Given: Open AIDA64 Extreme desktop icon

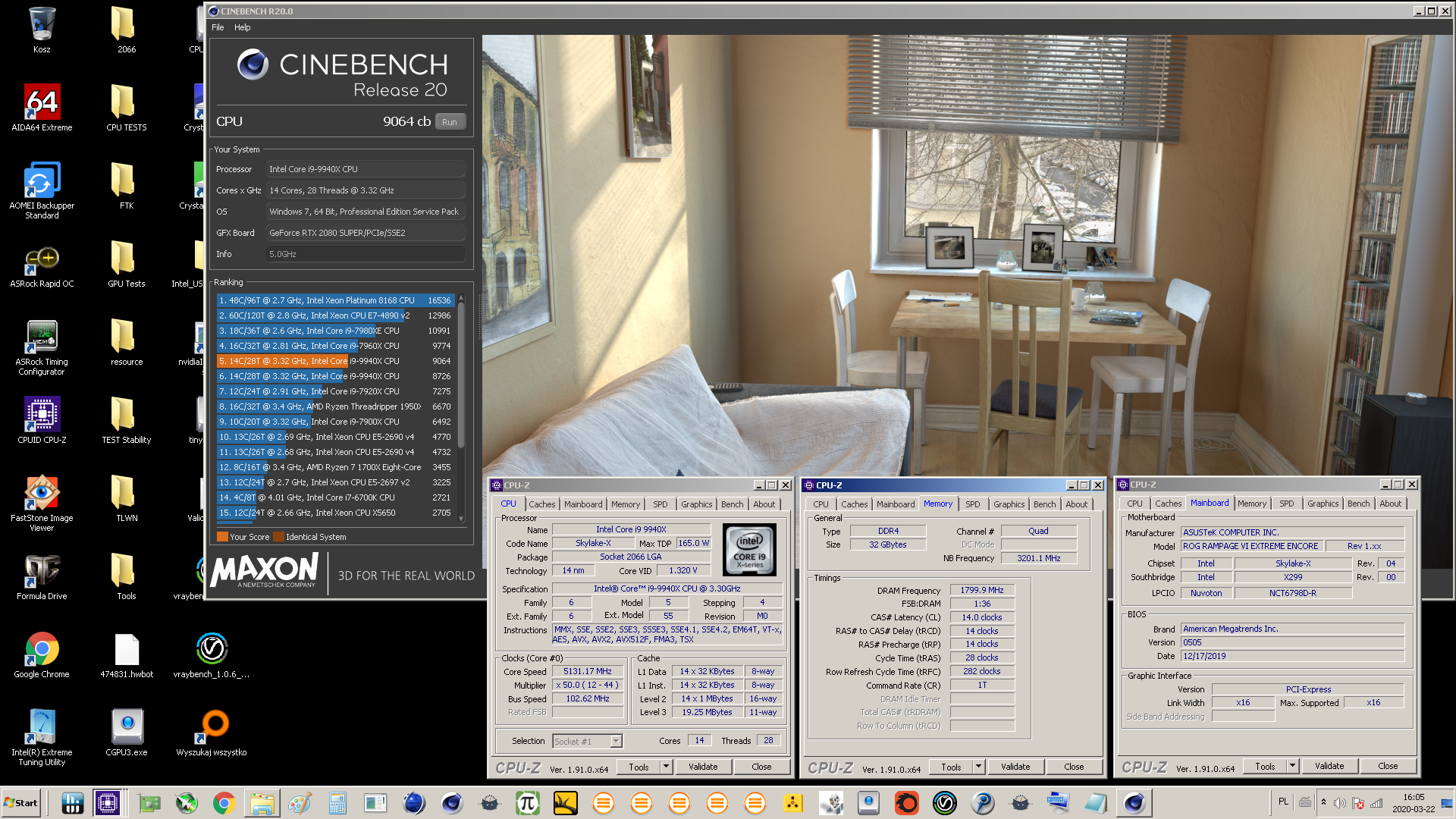Looking at the screenshot, I should pos(42,108).
